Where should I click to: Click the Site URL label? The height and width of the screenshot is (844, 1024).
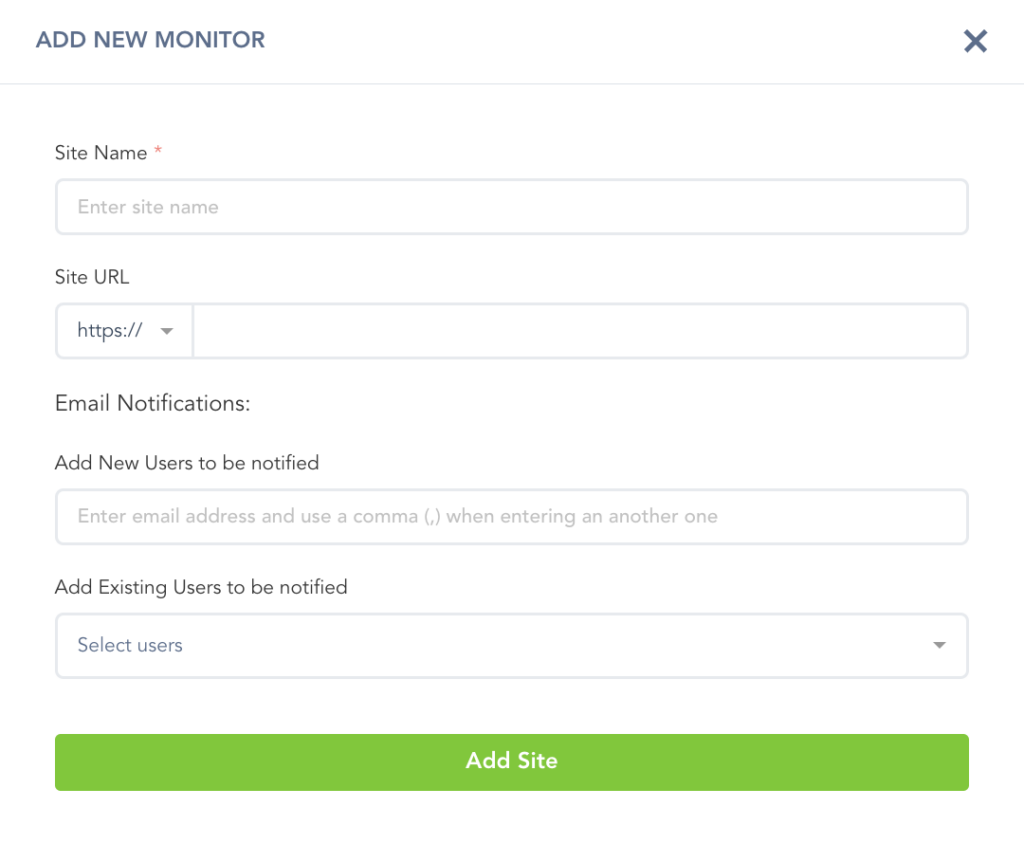pyautogui.click(x=92, y=277)
